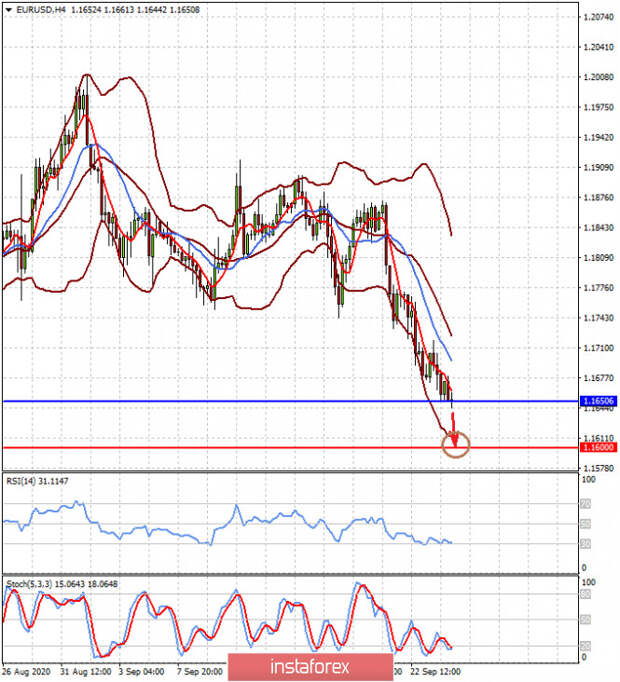Click the blue horizontal price line
This screenshot has width=620, height=682.
(x=291, y=401)
